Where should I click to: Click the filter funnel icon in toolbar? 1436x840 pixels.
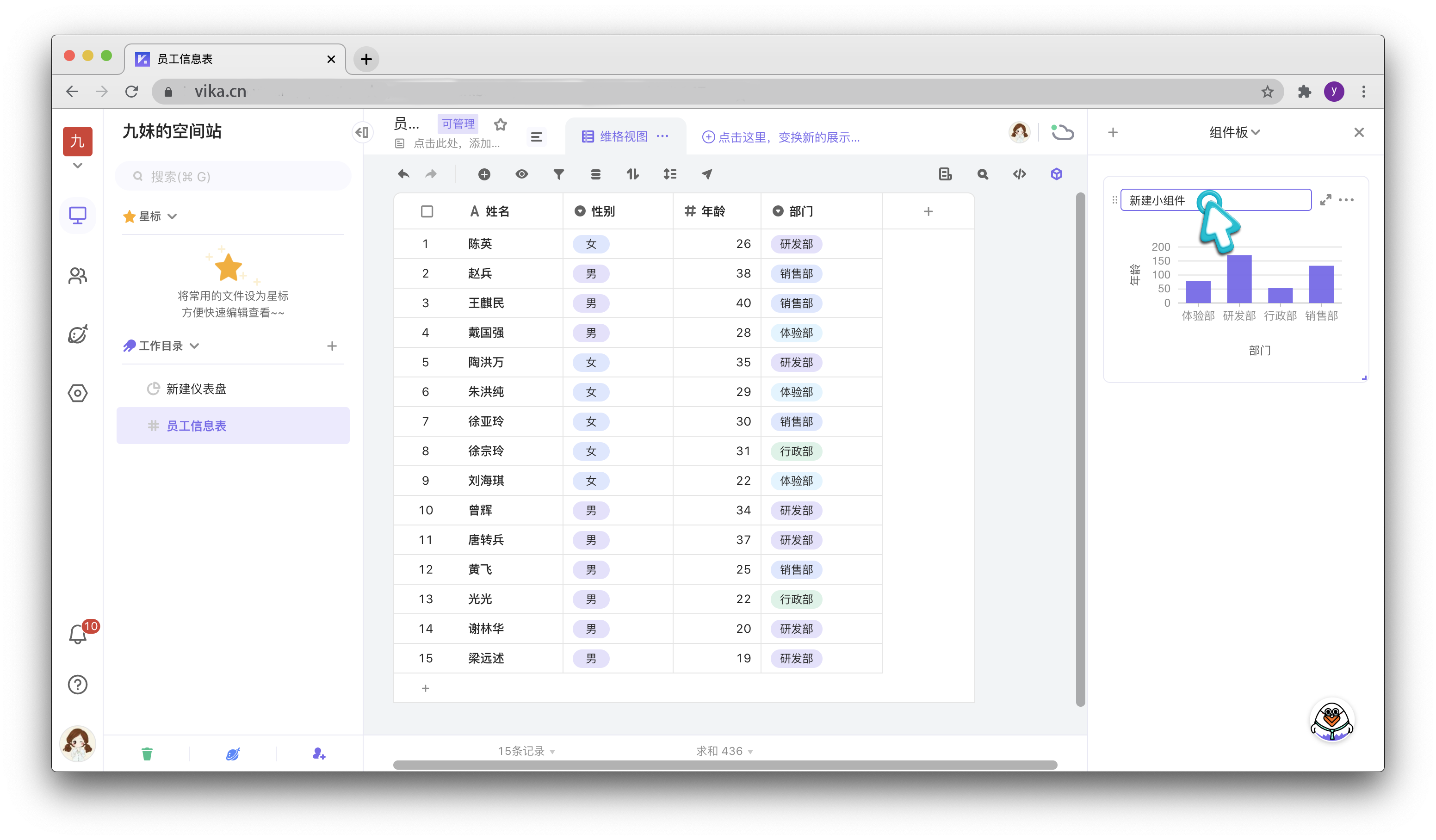point(558,174)
